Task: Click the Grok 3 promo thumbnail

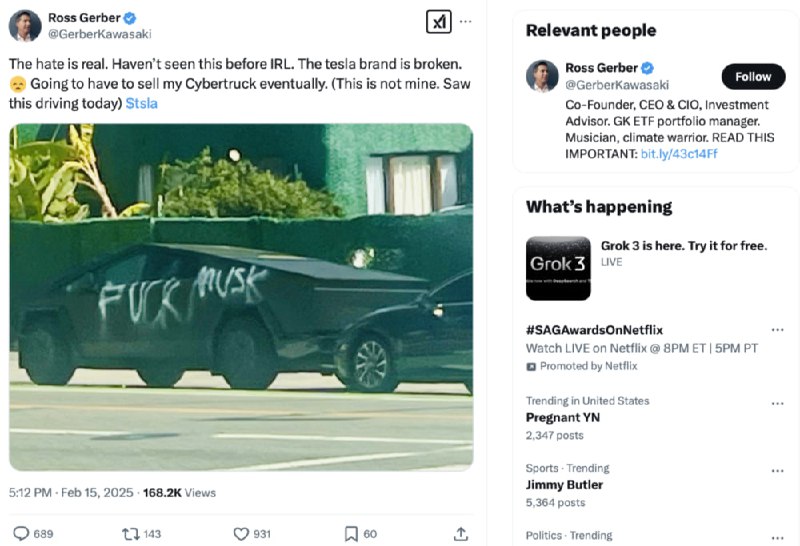Action: pyautogui.click(x=557, y=268)
